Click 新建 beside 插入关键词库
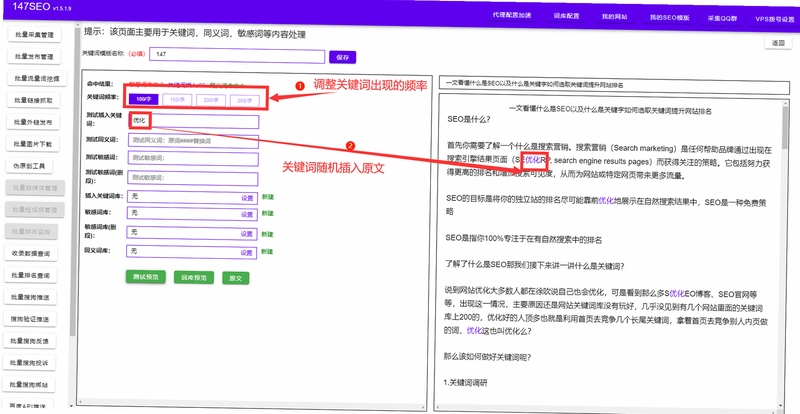 pyautogui.click(x=267, y=197)
